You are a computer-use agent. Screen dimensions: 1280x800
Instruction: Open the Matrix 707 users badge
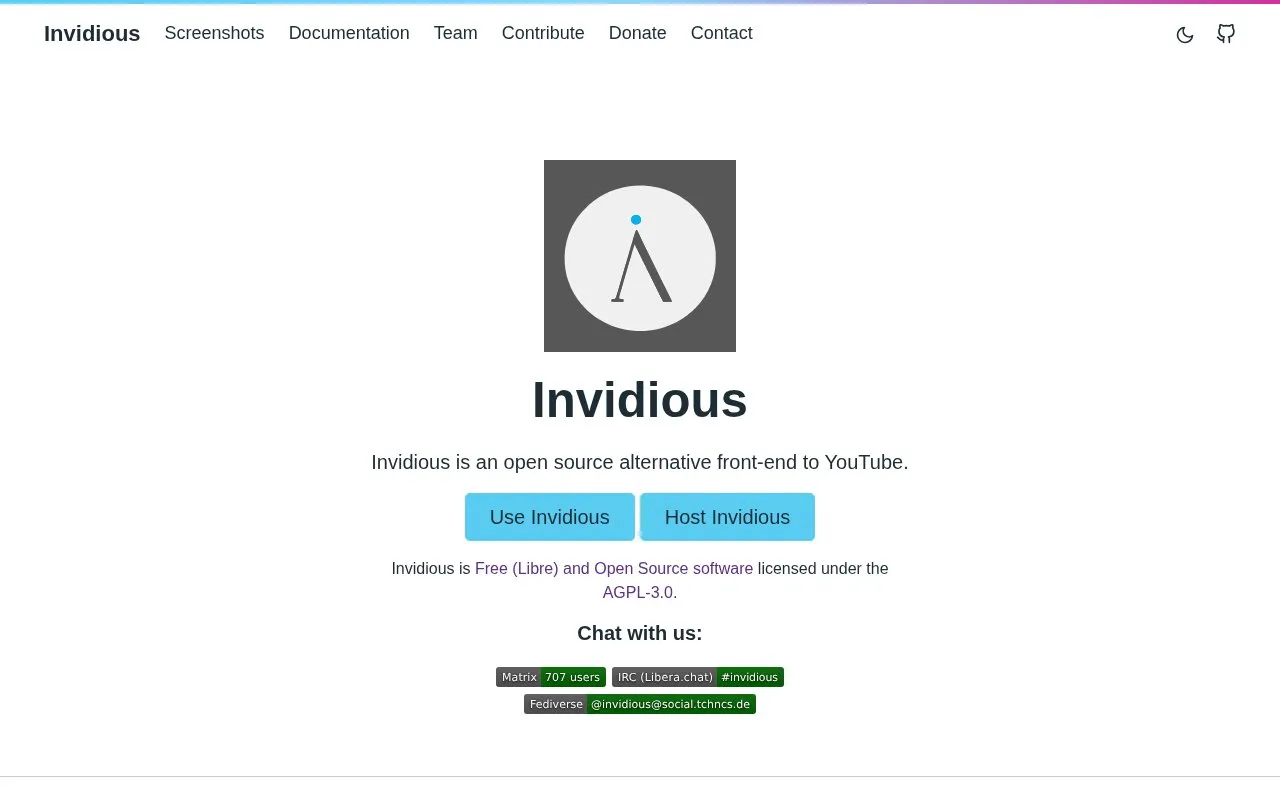click(551, 677)
